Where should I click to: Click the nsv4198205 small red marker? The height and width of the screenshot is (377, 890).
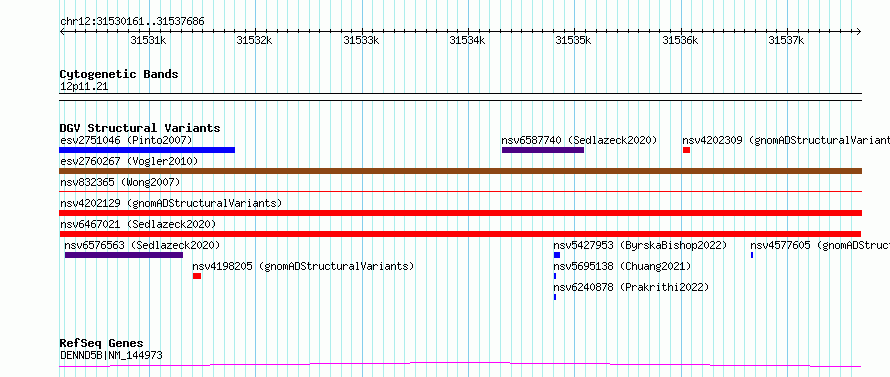pos(197,276)
